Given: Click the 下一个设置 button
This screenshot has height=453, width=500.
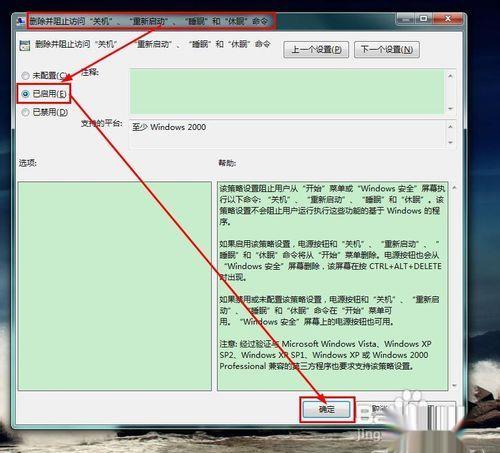Looking at the screenshot, I should click(387, 50).
